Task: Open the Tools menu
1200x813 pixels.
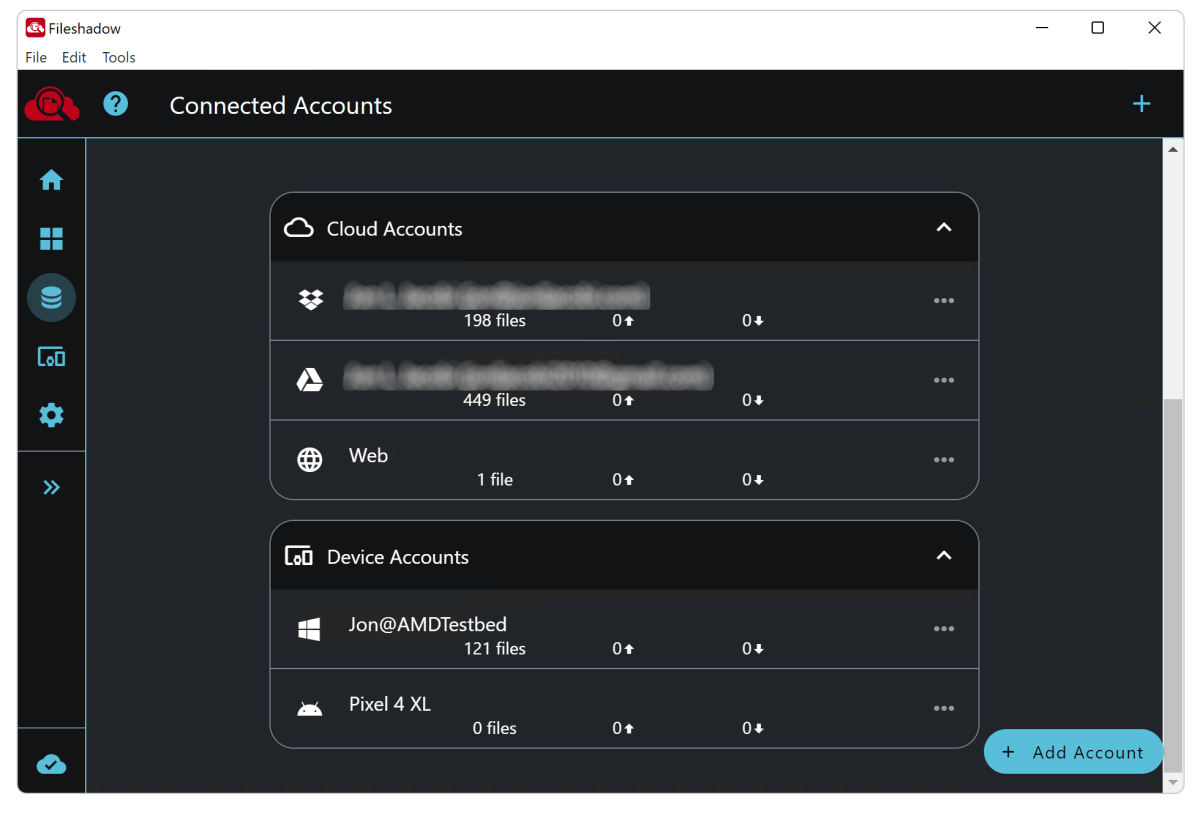Action: 119,57
